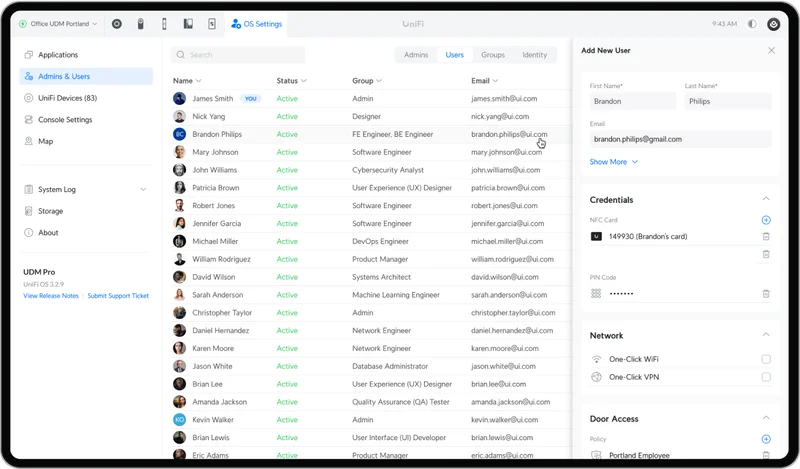800x469 pixels.
Task: Open the About page
Action: coord(86,232)
